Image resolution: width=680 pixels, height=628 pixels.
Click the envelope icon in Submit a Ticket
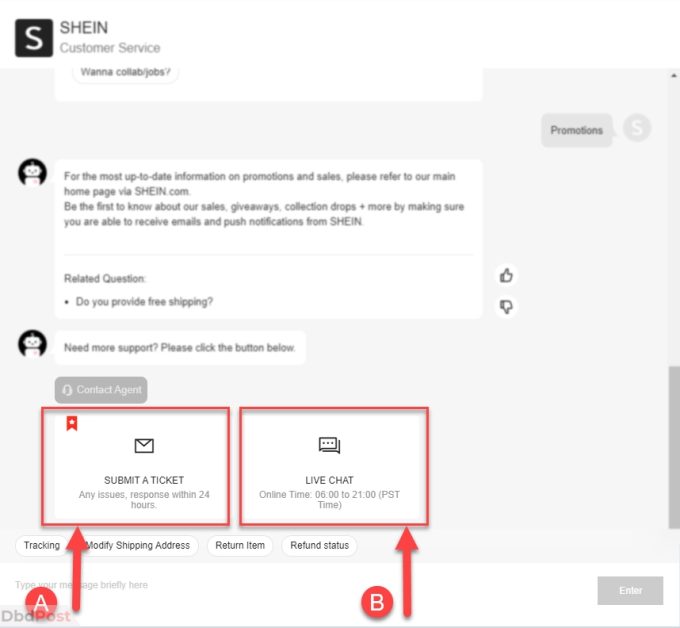(144, 445)
